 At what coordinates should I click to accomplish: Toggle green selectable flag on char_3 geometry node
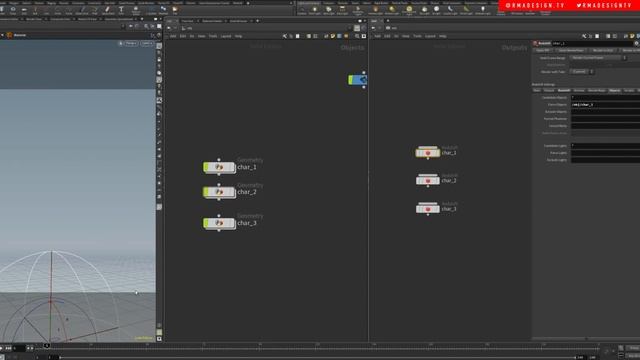[x=206, y=223]
